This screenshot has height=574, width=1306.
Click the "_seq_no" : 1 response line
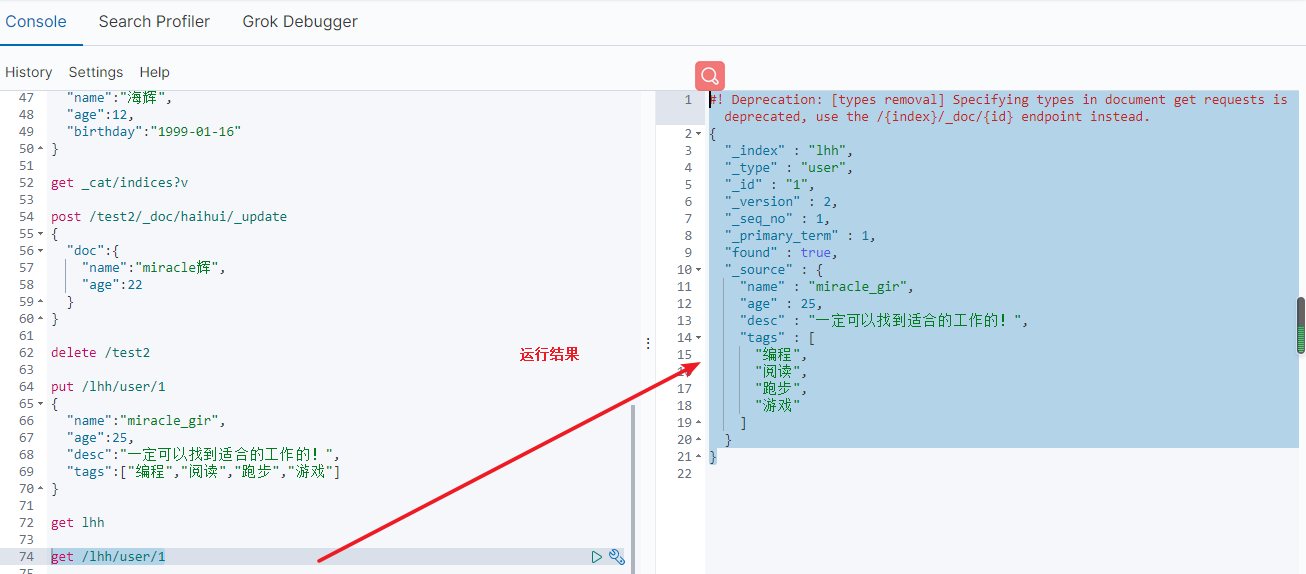(777, 219)
